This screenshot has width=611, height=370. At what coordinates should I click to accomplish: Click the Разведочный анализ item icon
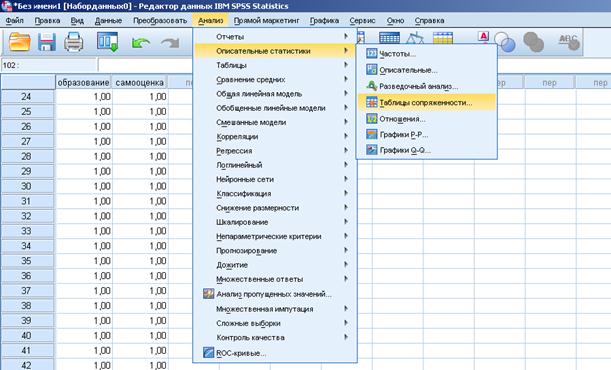coord(372,86)
